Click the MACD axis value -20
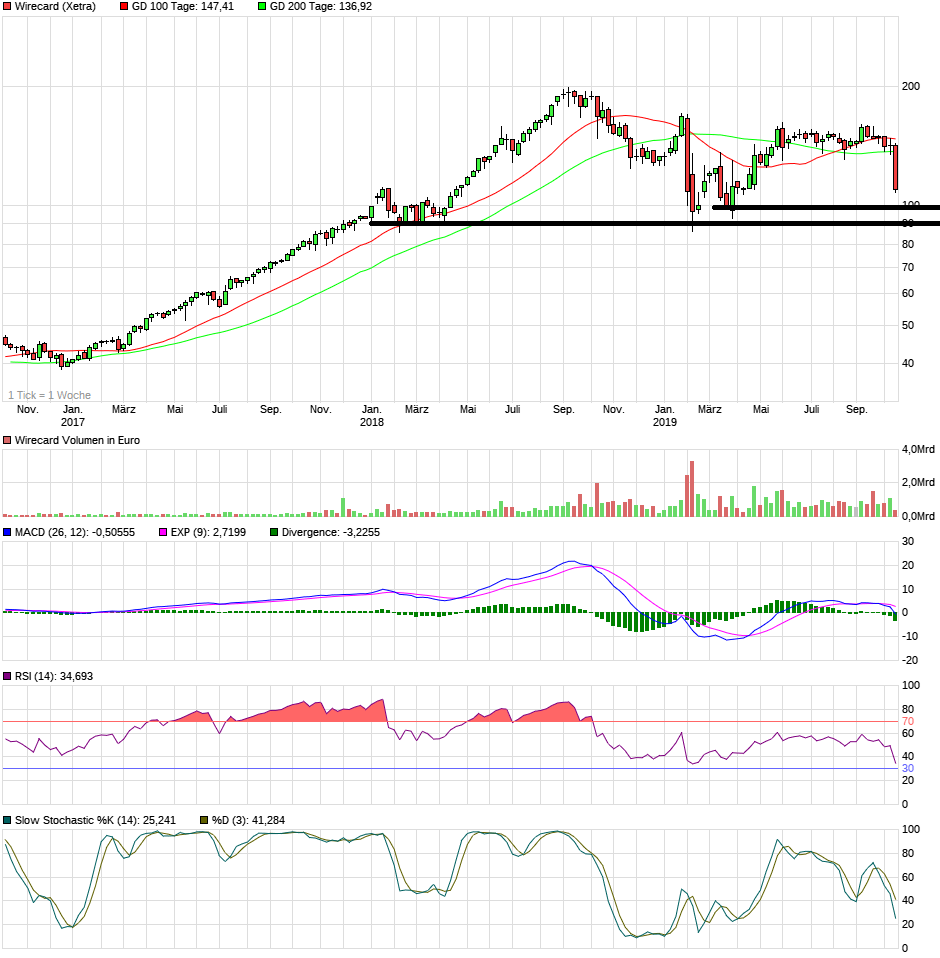Viewport: 940px width, 958px height. (910, 660)
